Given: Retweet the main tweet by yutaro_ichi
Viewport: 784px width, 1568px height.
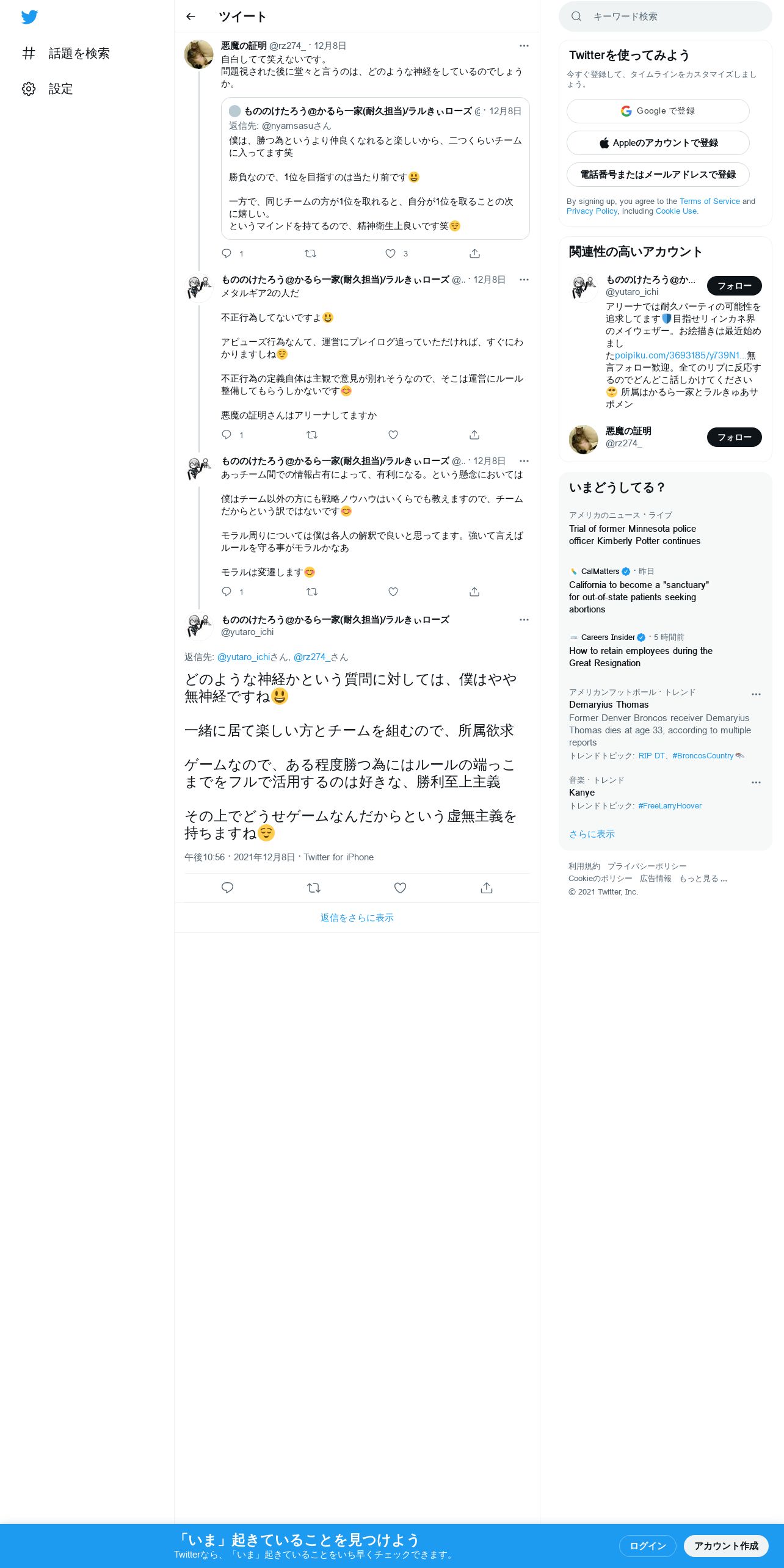Looking at the screenshot, I should (x=314, y=888).
